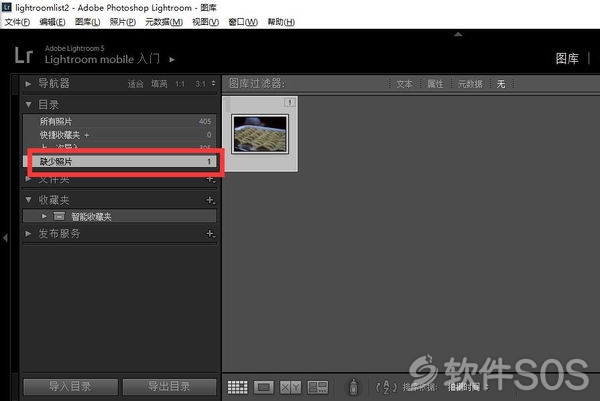
Task: Click the 导入目录 button
Action: pos(70,387)
